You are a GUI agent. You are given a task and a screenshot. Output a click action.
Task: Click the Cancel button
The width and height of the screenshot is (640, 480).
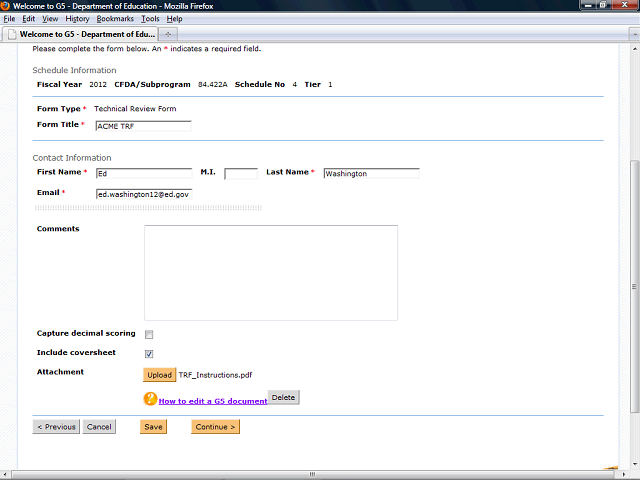pos(99,427)
